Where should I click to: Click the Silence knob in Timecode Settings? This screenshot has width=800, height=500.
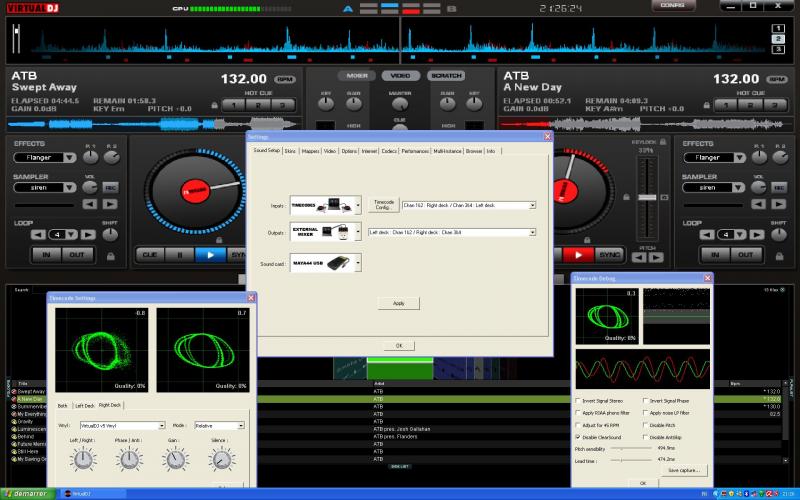(x=221, y=458)
